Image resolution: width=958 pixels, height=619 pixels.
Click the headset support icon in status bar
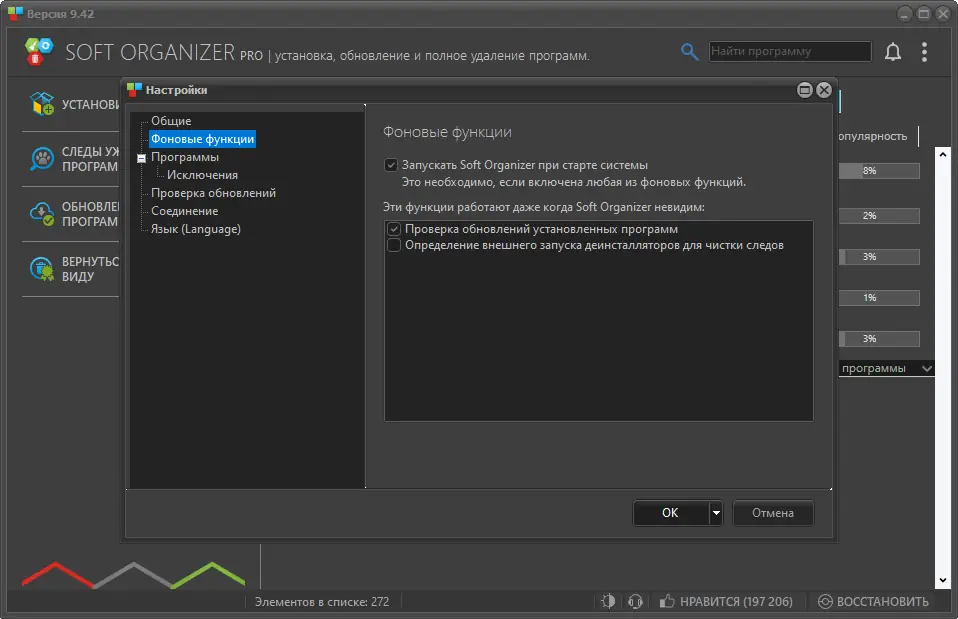coord(635,601)
